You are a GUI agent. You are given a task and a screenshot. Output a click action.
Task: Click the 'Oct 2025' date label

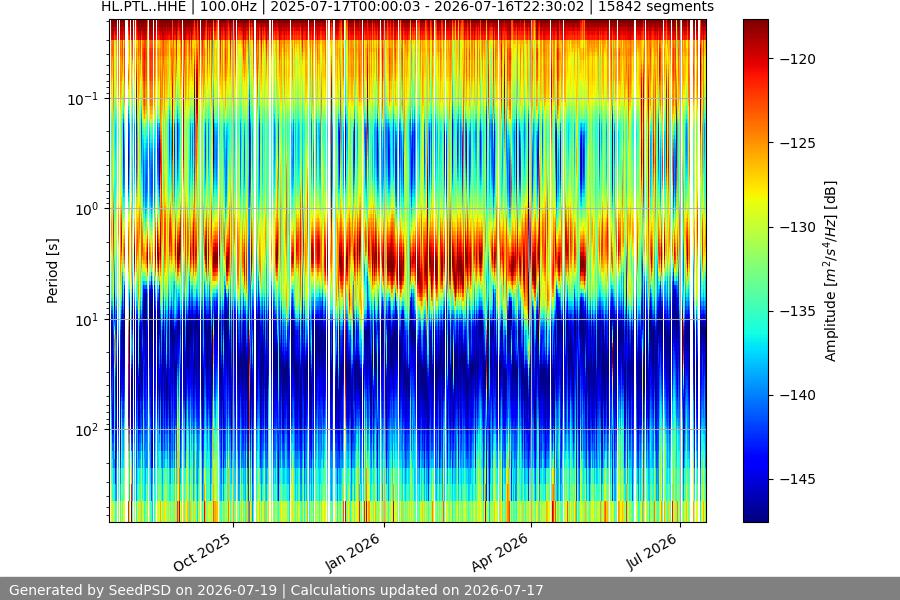click(202, 552)
